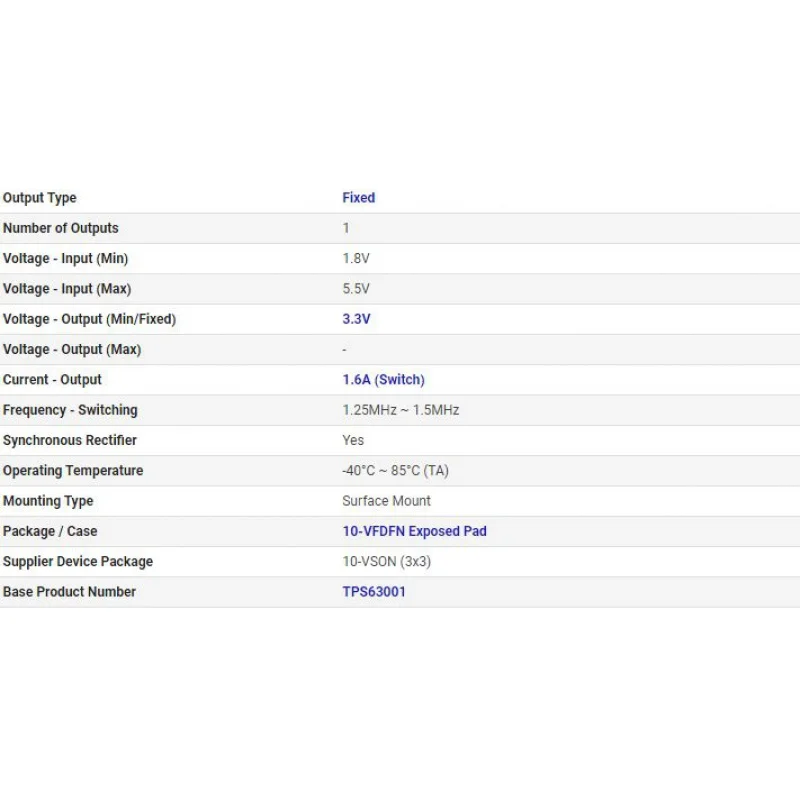This screenshot has height=800, width=800.
Task: Select the Output Type label
Action: (40, 198)
